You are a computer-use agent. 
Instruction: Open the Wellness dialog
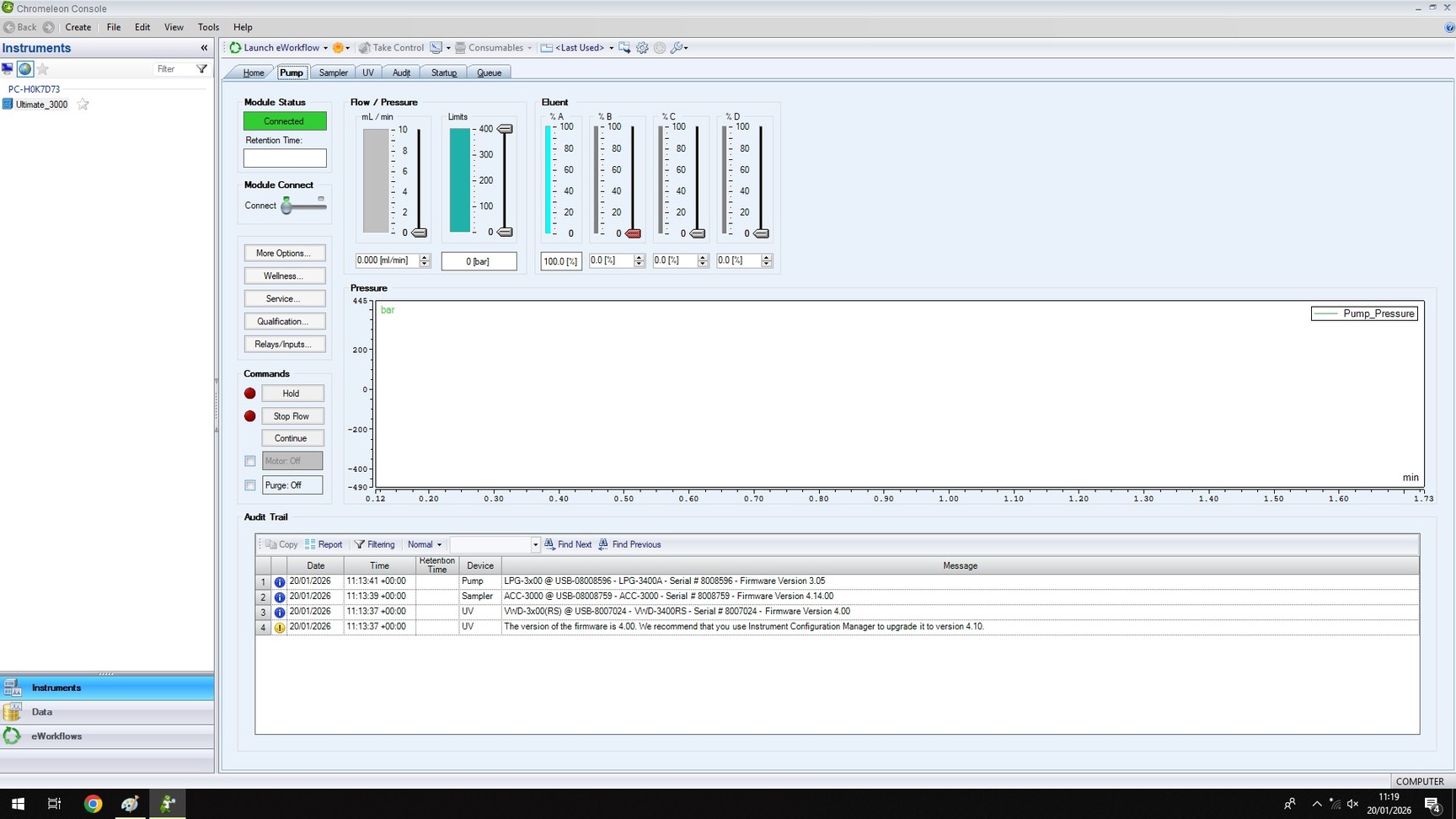284,276
